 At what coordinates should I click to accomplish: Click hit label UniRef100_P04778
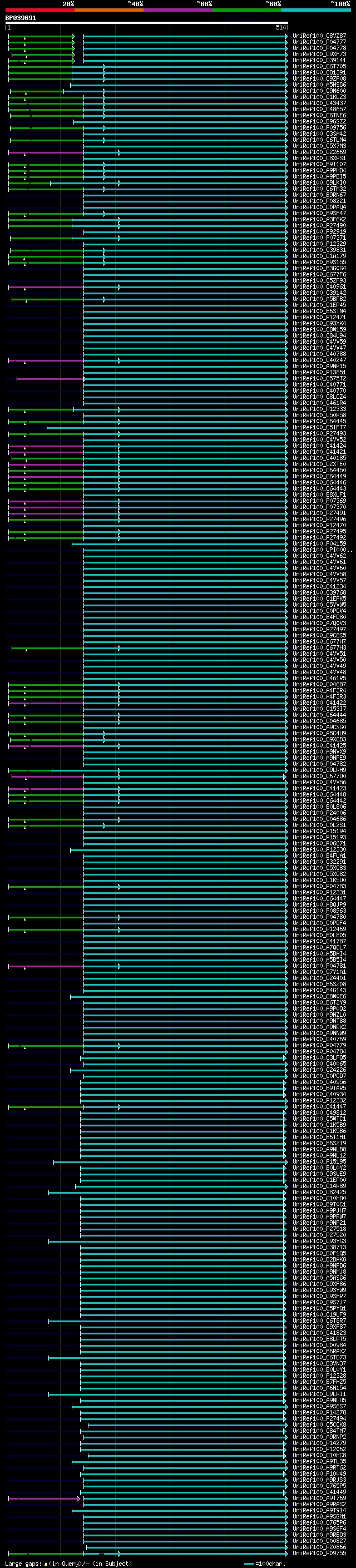pyautogui.click(x=319, y=48)
